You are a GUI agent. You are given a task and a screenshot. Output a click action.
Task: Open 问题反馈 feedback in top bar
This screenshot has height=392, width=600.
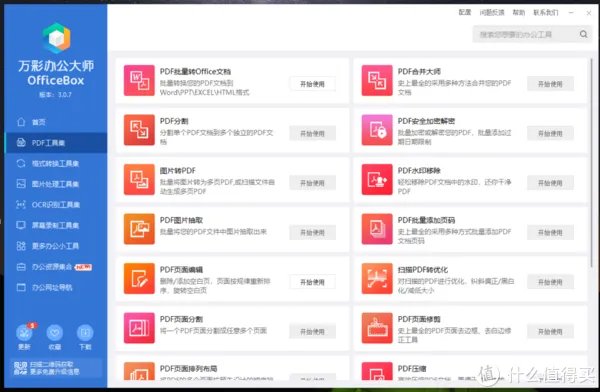492,13
